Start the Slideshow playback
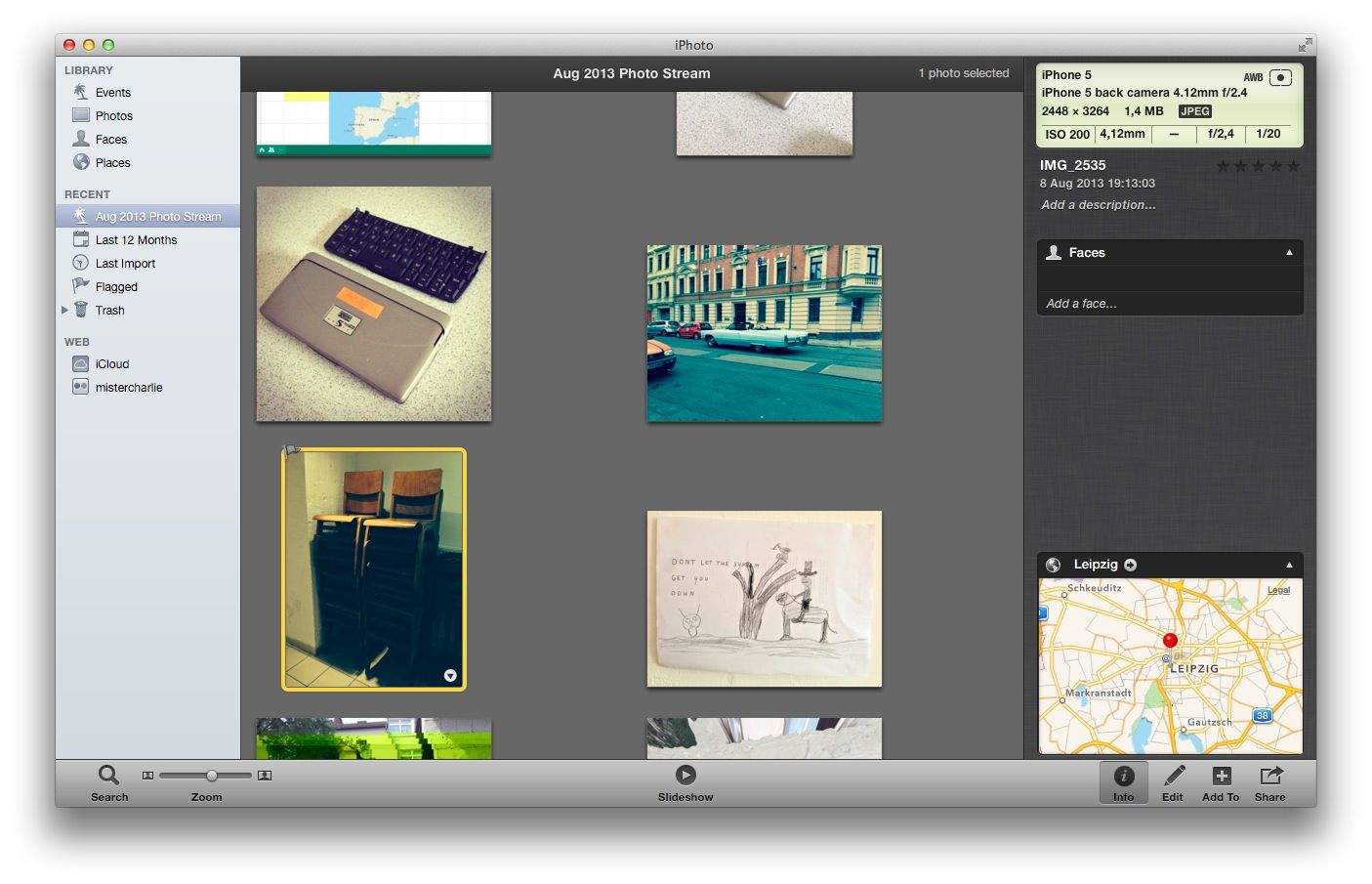1372x884 pixels. point(686,776)
